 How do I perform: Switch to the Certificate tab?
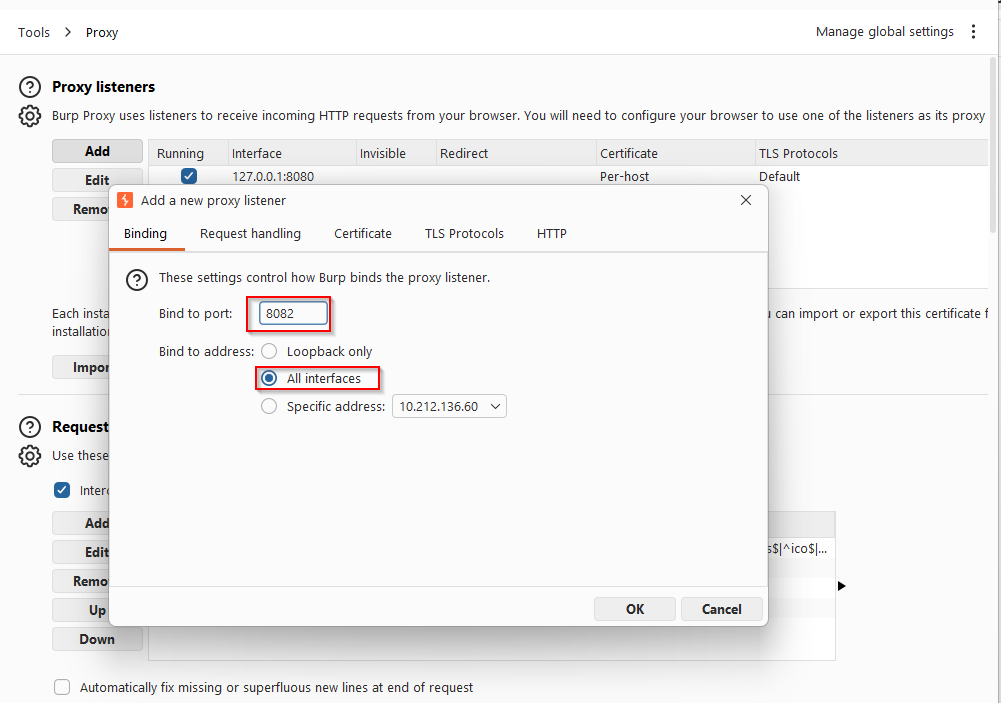click(363, 234)
